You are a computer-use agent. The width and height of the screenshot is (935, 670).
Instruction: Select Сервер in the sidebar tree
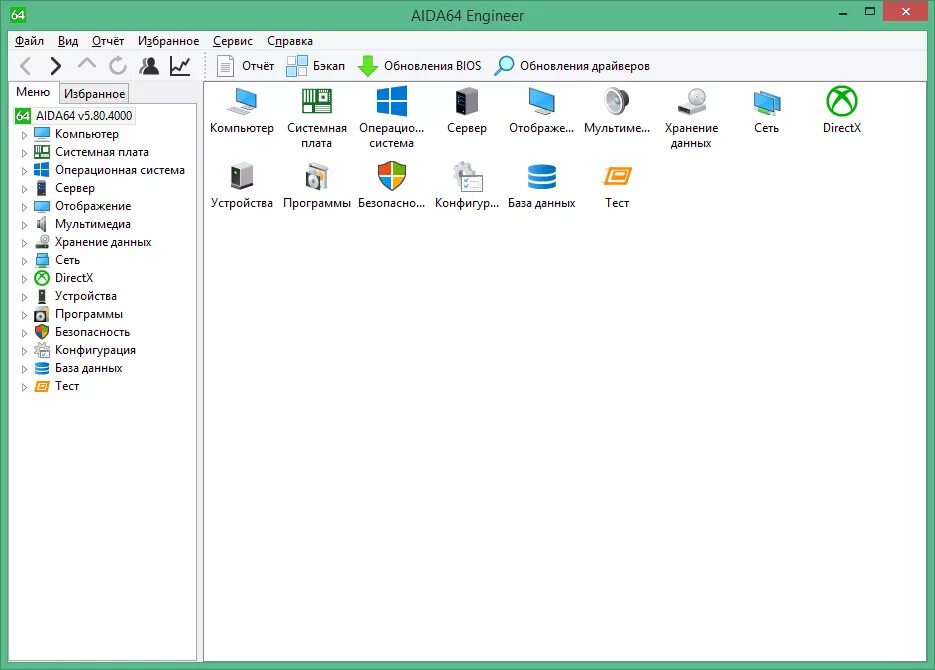pos(64,188)
